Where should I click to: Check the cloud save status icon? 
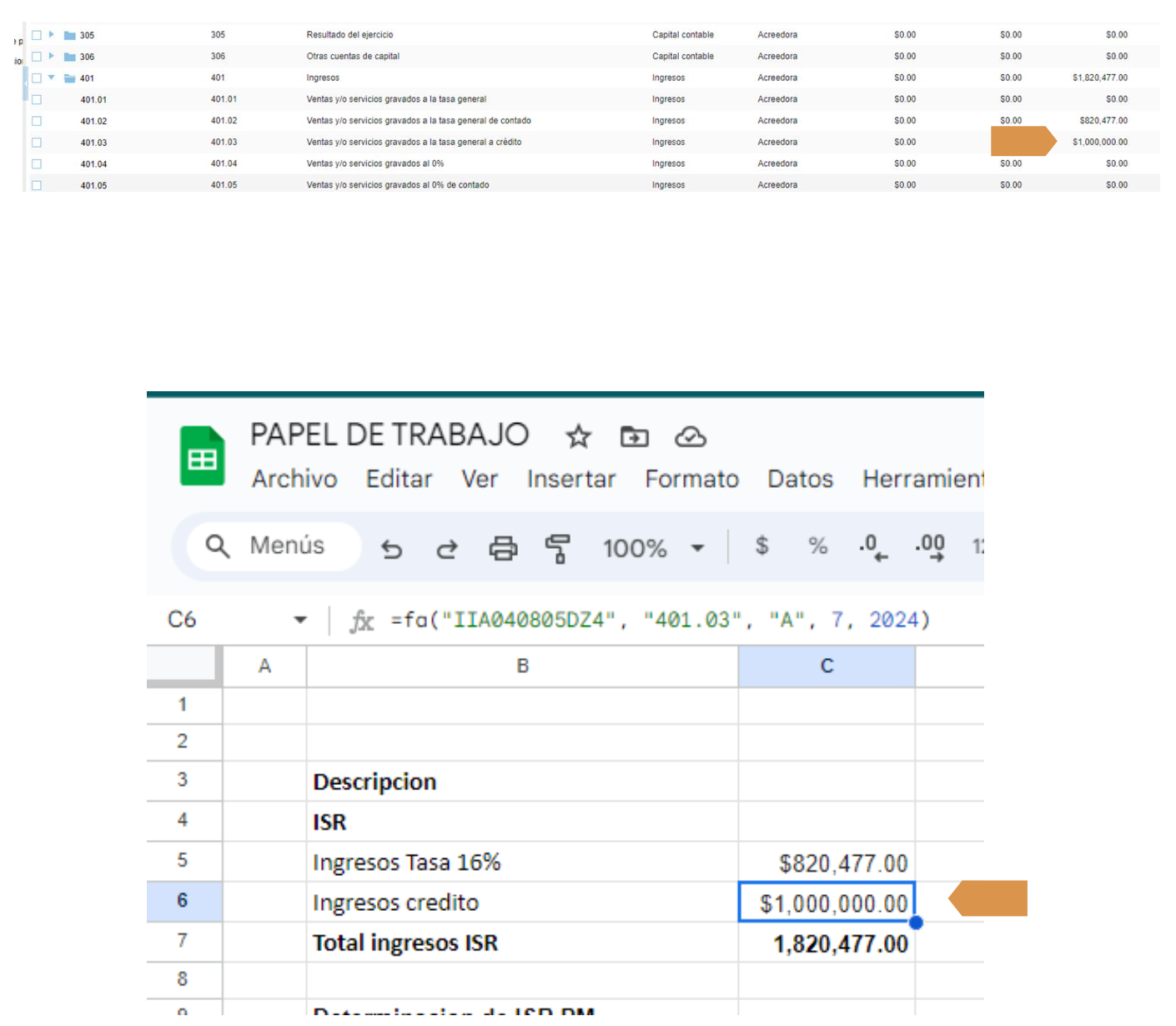[x=690, y=436]
